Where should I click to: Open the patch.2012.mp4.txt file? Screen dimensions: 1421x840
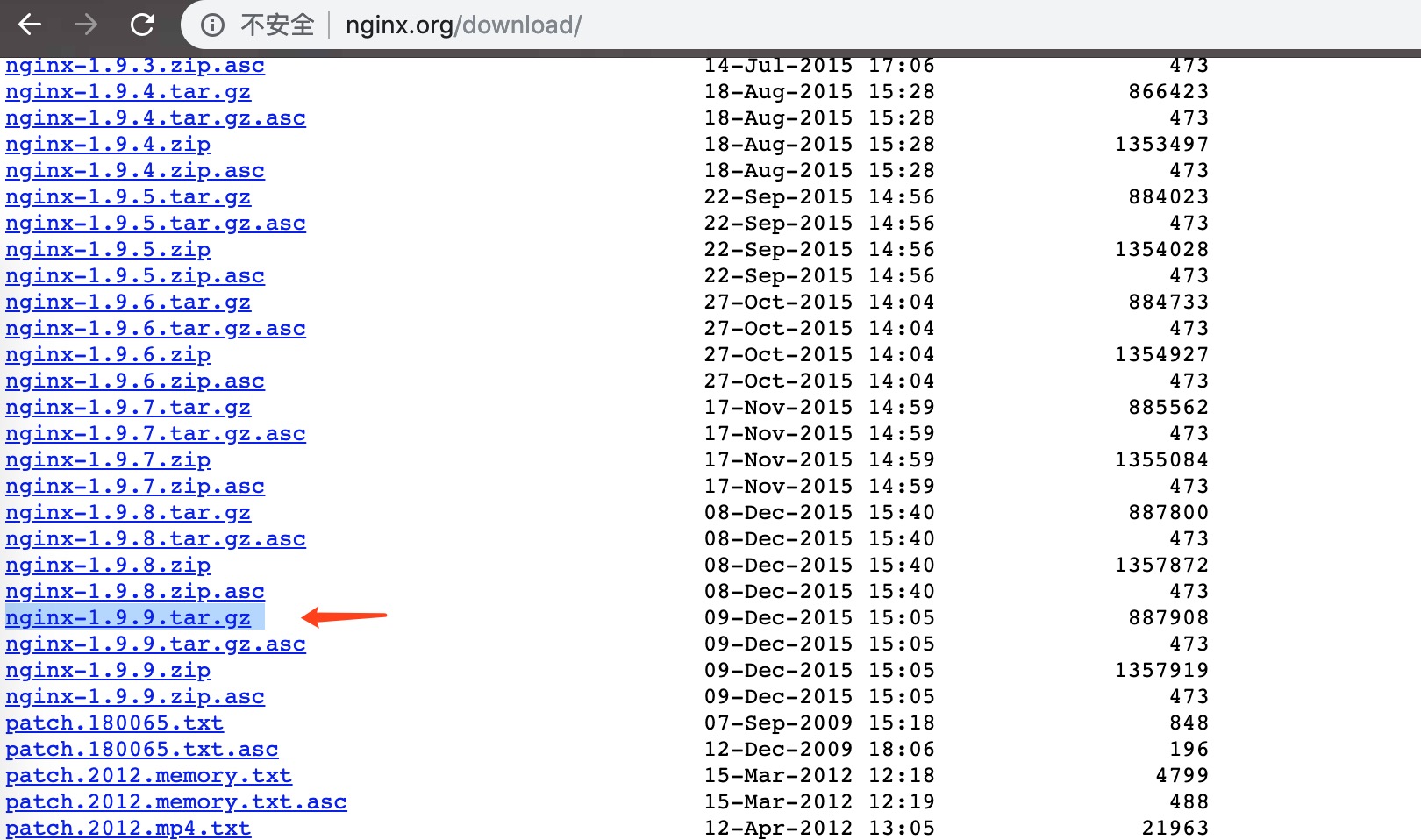click(x=128, y=829)
